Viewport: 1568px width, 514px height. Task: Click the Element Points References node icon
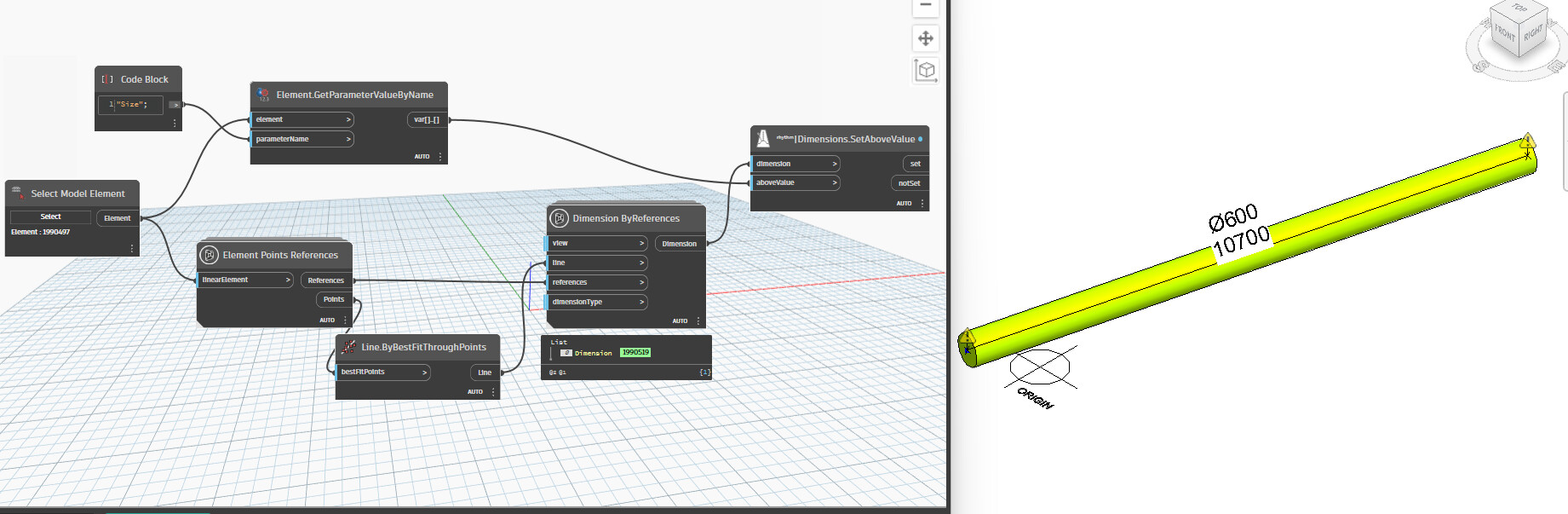click(x=210, y=255)
